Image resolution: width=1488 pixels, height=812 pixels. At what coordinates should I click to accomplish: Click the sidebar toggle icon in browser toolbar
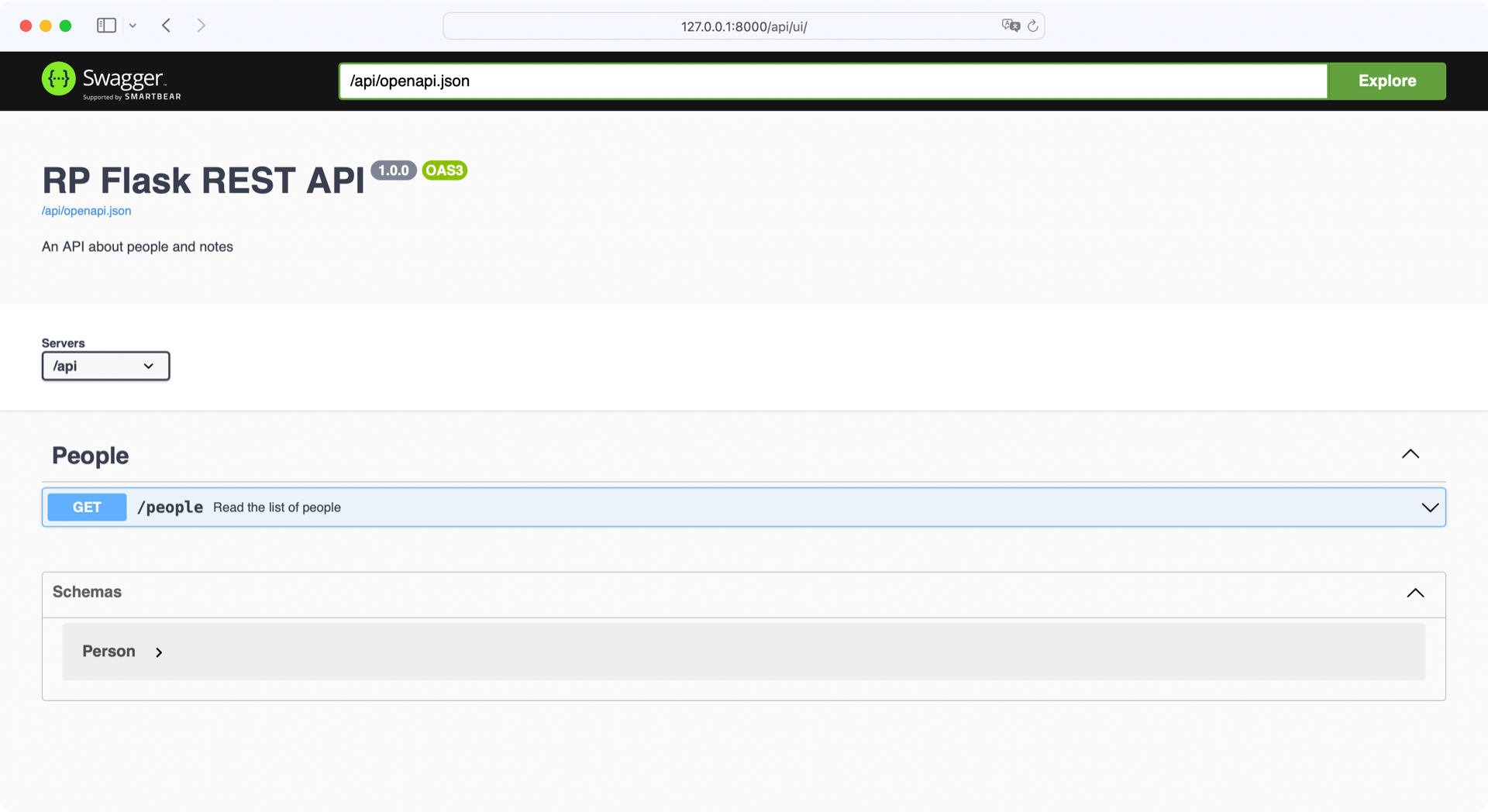click(106, 25)
